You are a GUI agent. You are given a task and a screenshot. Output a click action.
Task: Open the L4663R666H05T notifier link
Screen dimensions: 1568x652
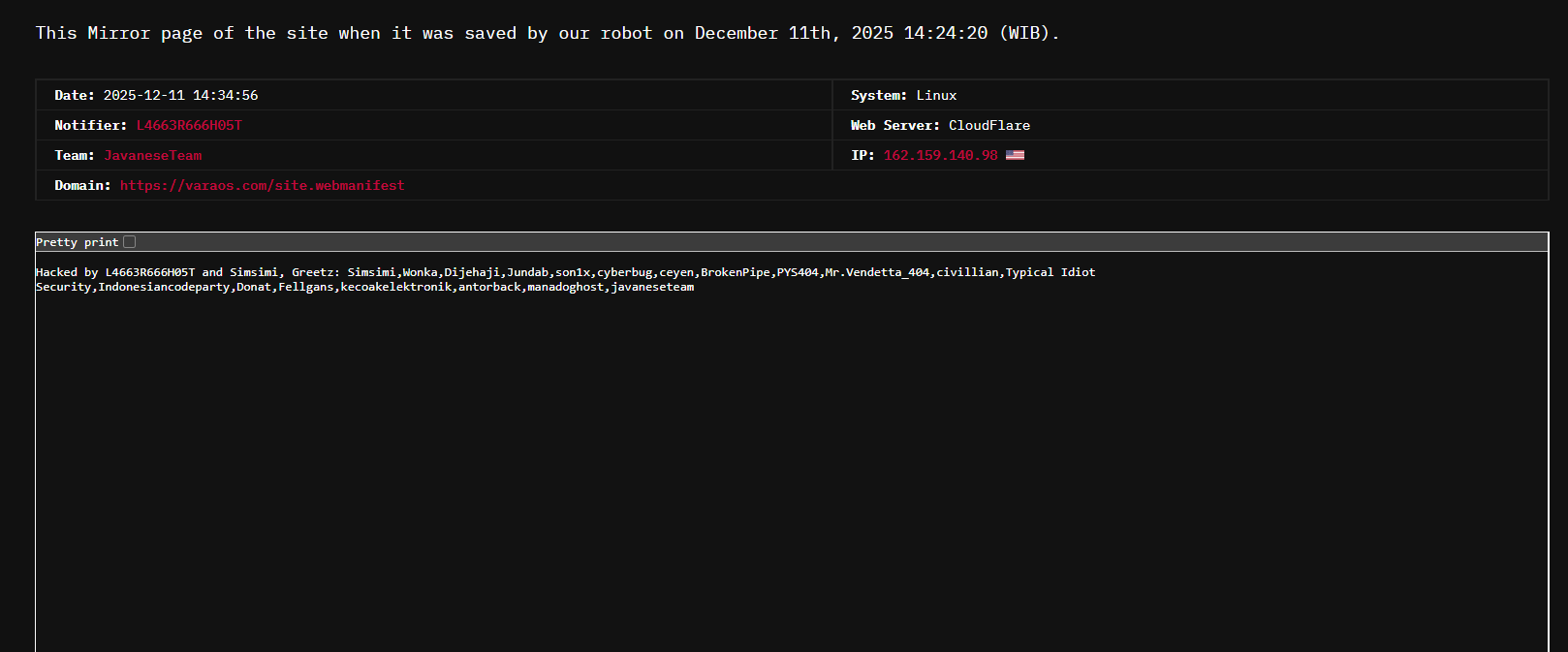click(189, 125)
